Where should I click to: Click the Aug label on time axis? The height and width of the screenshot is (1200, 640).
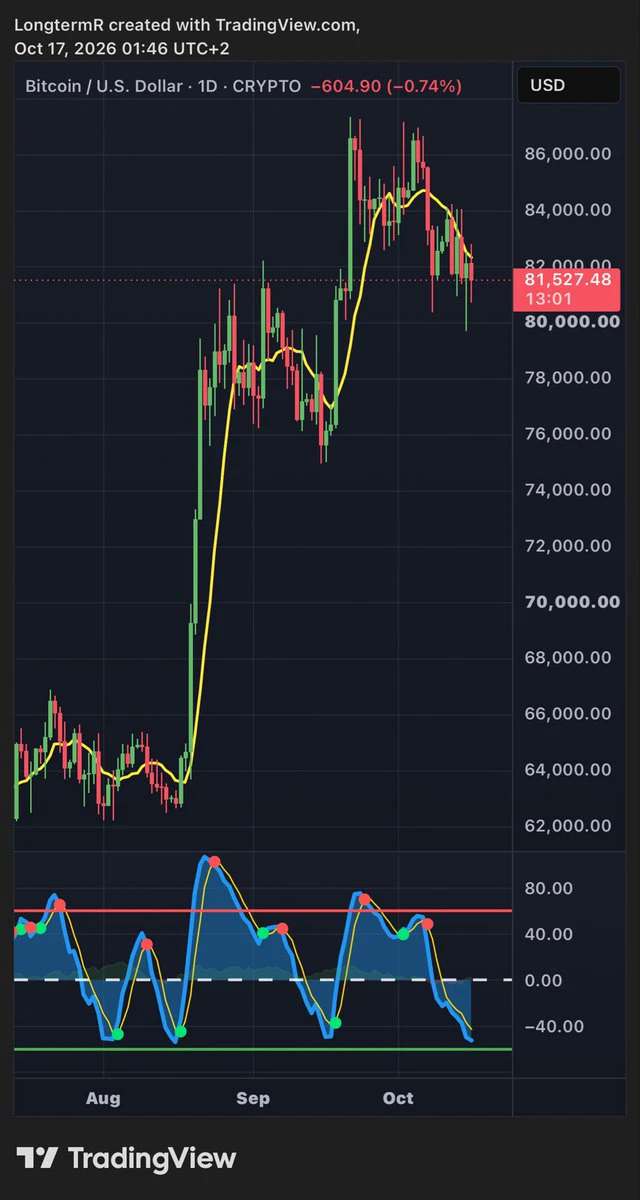tap(103, 1098)
